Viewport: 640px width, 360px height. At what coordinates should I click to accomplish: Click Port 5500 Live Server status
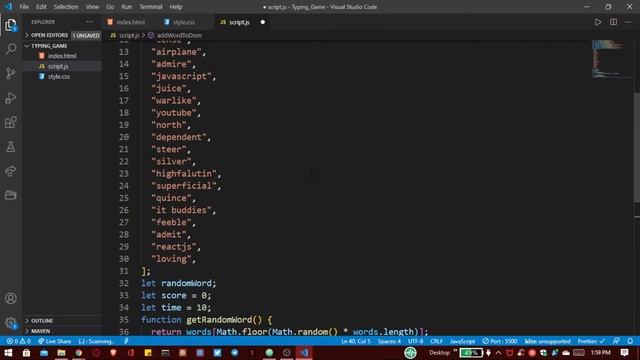coord(500,341)
